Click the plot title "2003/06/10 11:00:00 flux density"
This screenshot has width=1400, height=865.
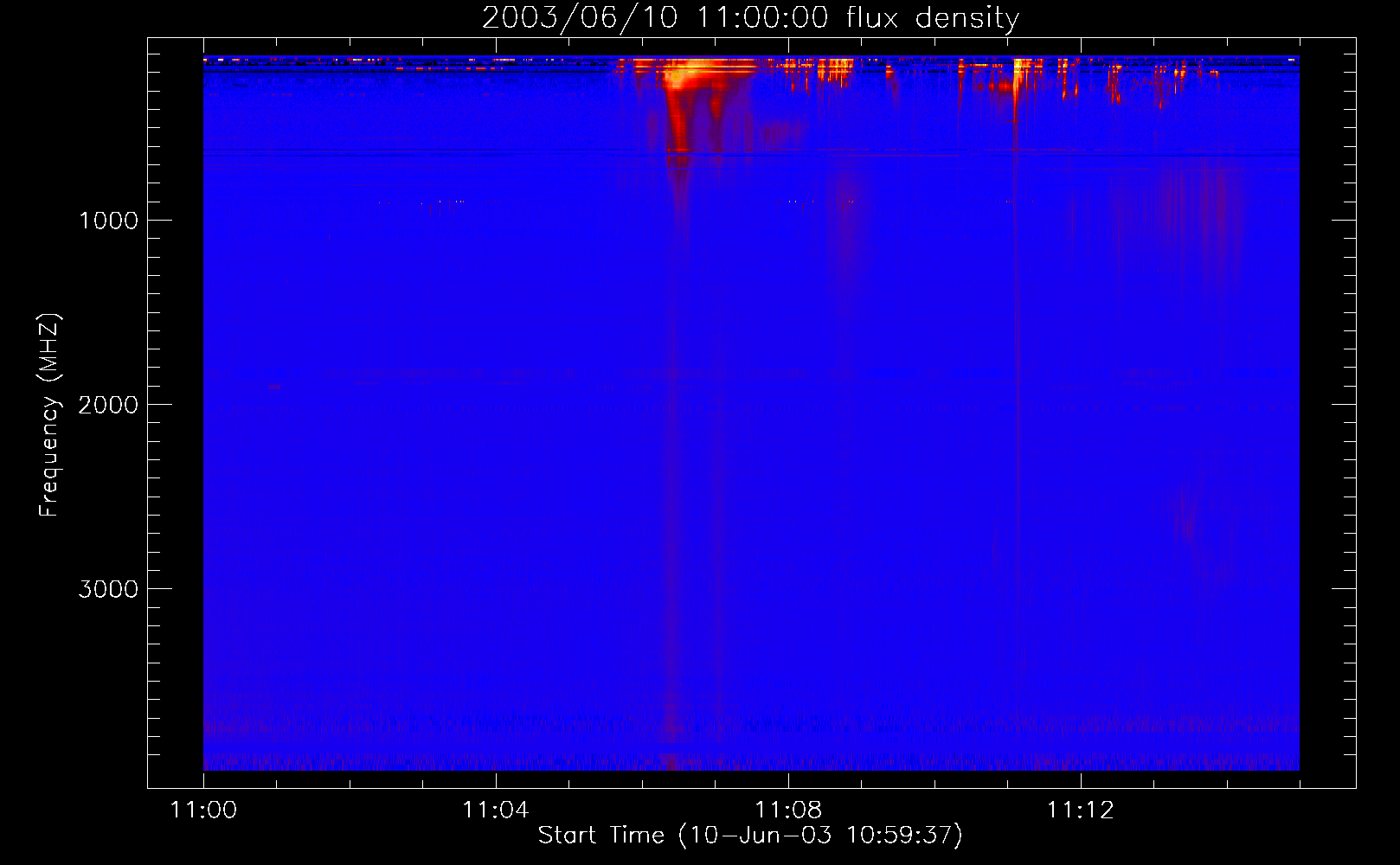pos(750,18)
